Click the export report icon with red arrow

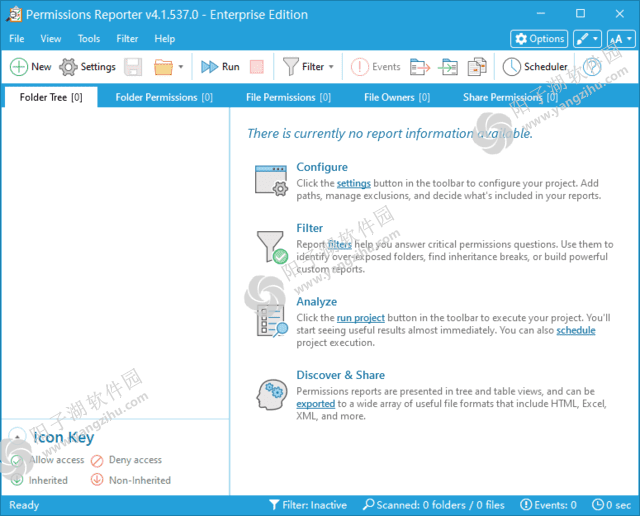tap(420, 67)
